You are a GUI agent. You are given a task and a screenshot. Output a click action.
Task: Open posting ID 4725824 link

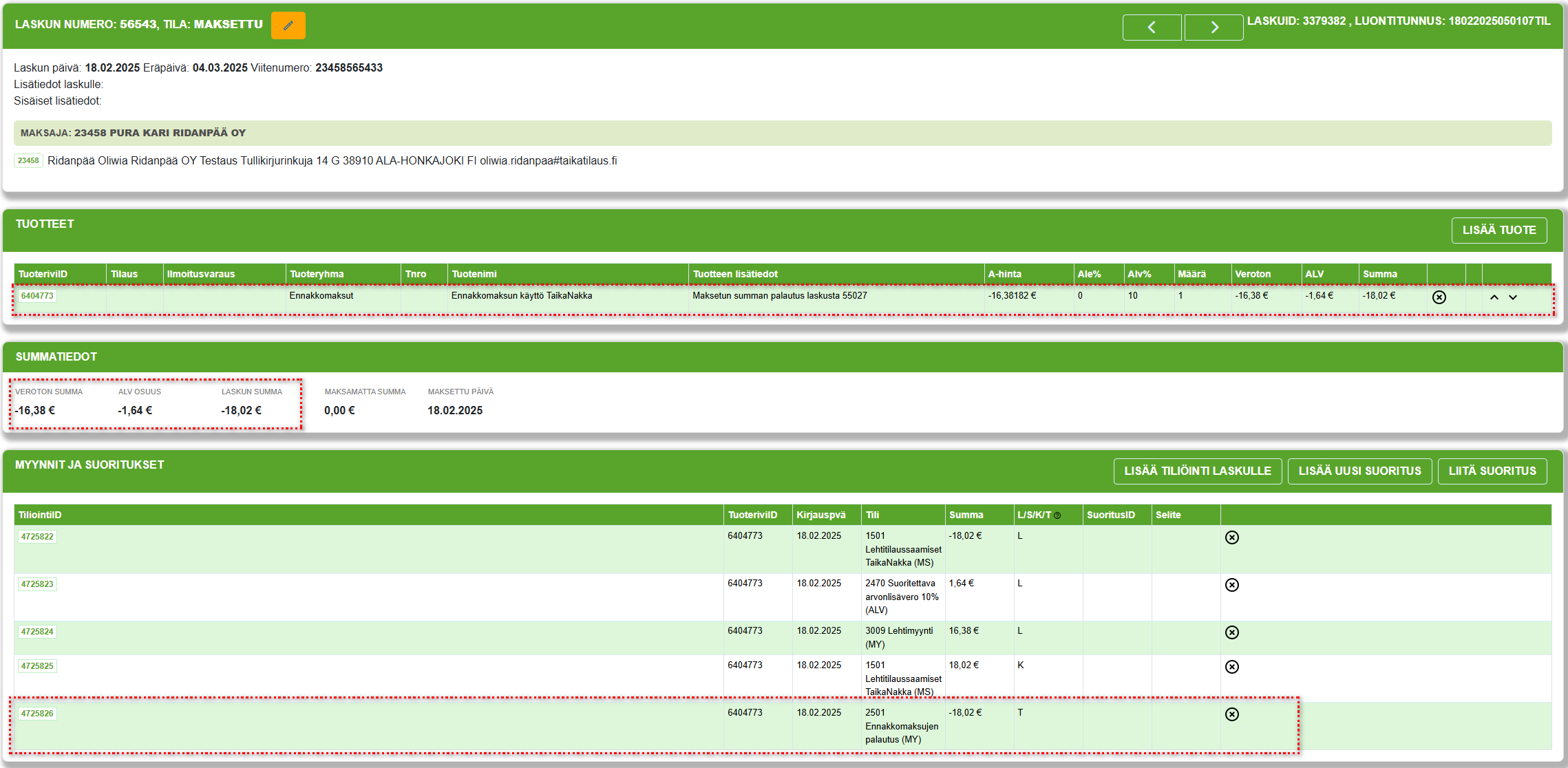(37, 632)
